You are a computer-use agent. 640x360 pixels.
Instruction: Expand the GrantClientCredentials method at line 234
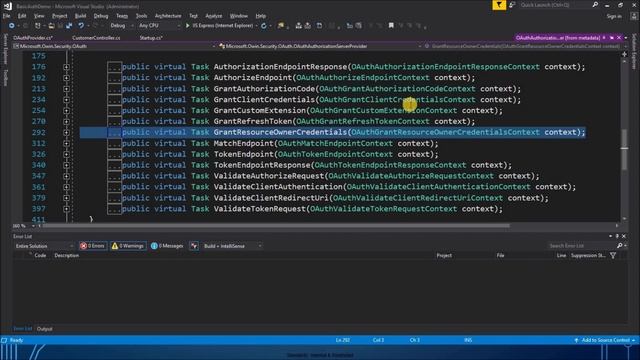pyautogui.click(x=66, y=100)
